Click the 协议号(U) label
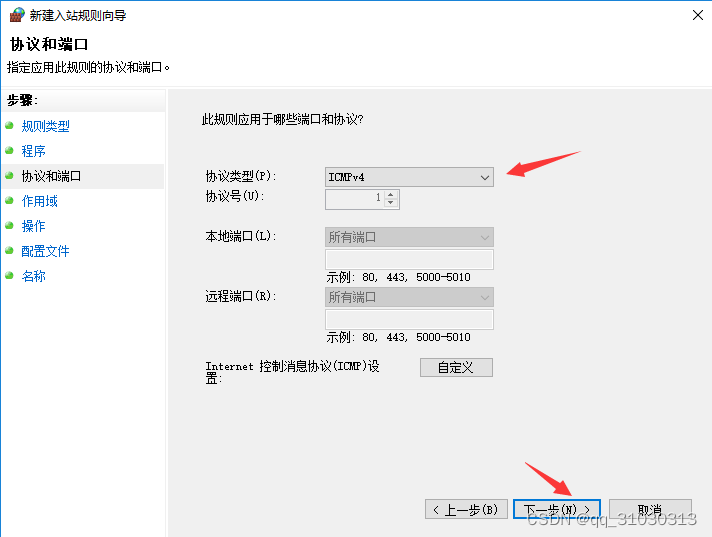Screen dimensions: 712x537 click(x=234, y=196)
